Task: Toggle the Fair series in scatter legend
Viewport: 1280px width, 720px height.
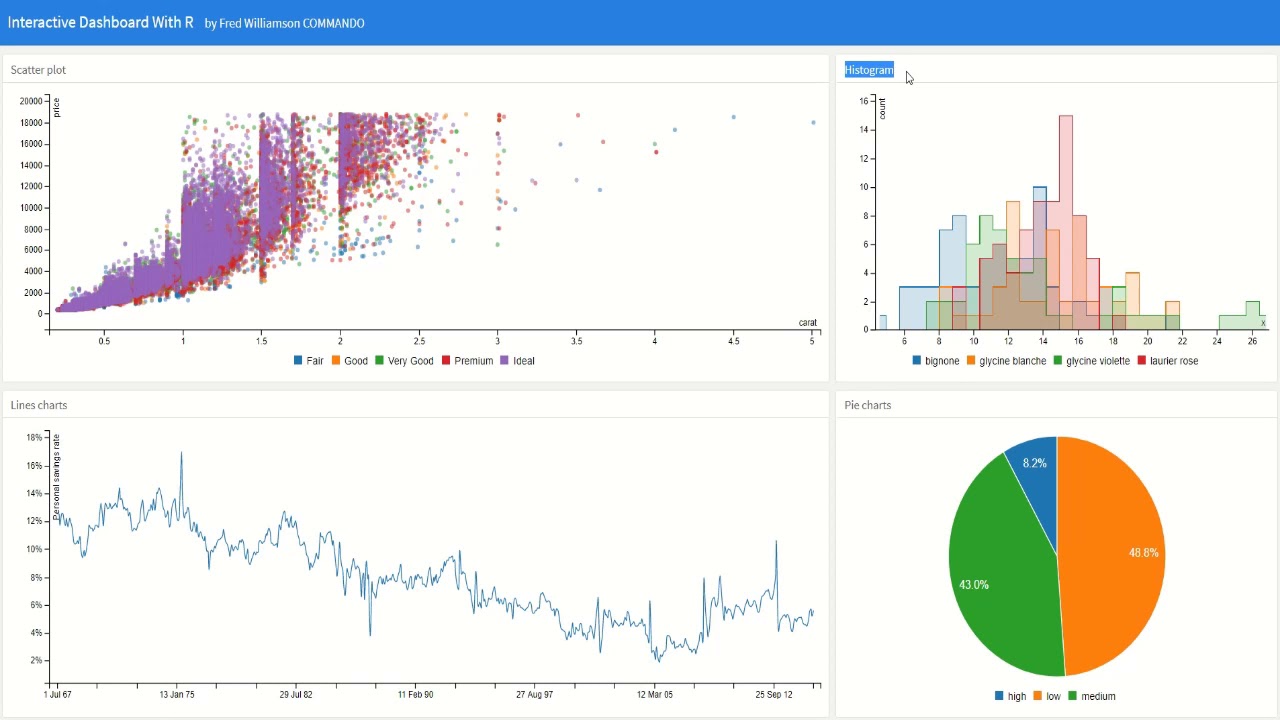Action: 309,361
